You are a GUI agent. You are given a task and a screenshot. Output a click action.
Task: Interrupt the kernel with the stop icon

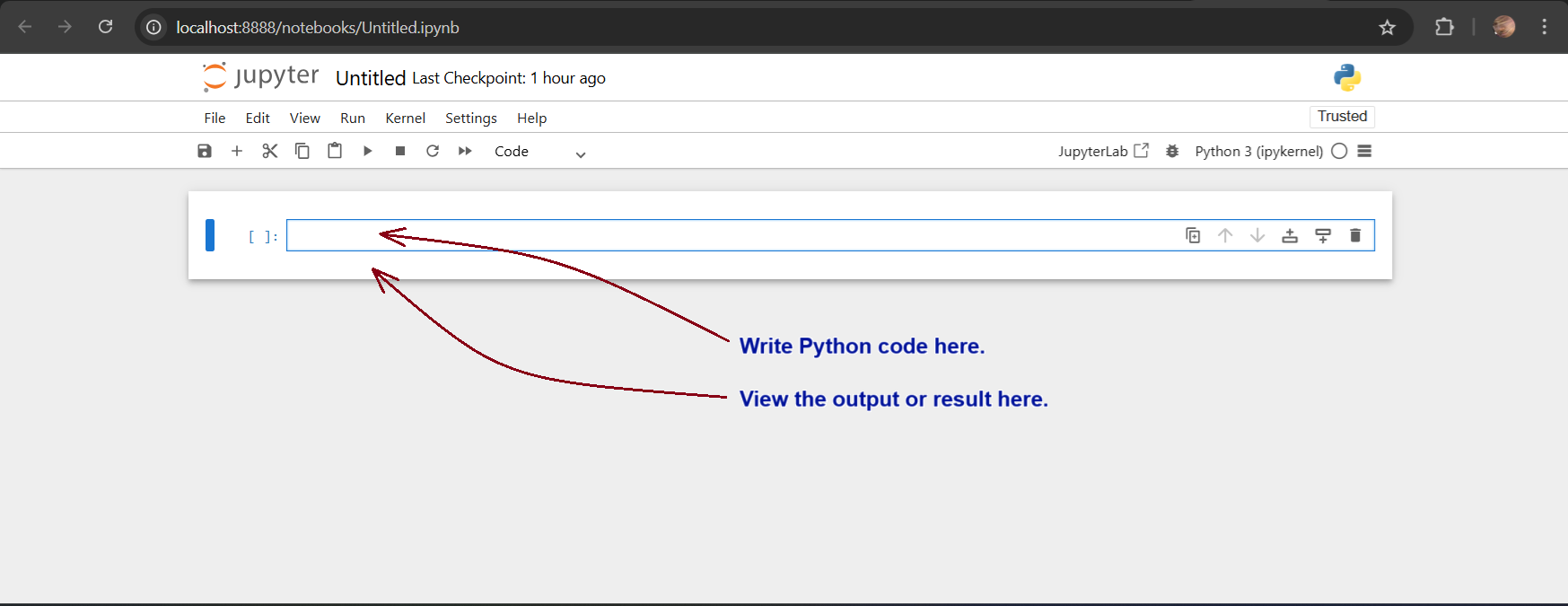tap(400, 151)
